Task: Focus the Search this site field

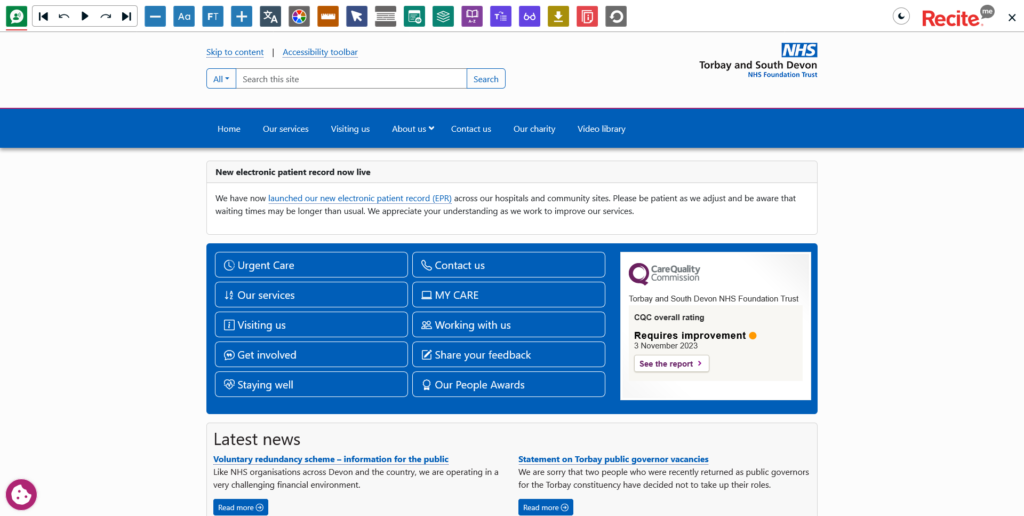Action: click(351, 79)
